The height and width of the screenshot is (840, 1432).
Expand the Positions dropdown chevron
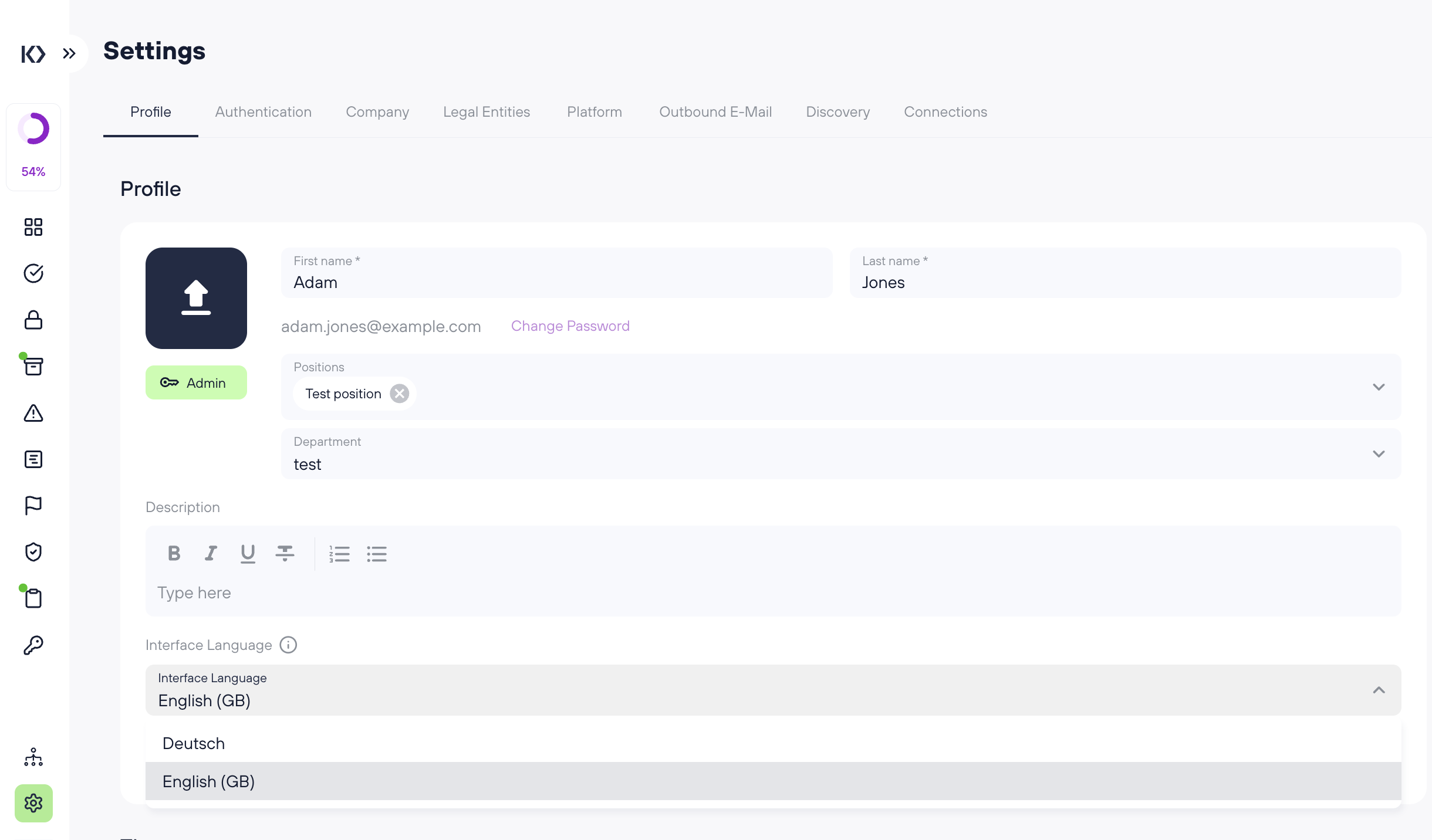(x=1379, y=387)
